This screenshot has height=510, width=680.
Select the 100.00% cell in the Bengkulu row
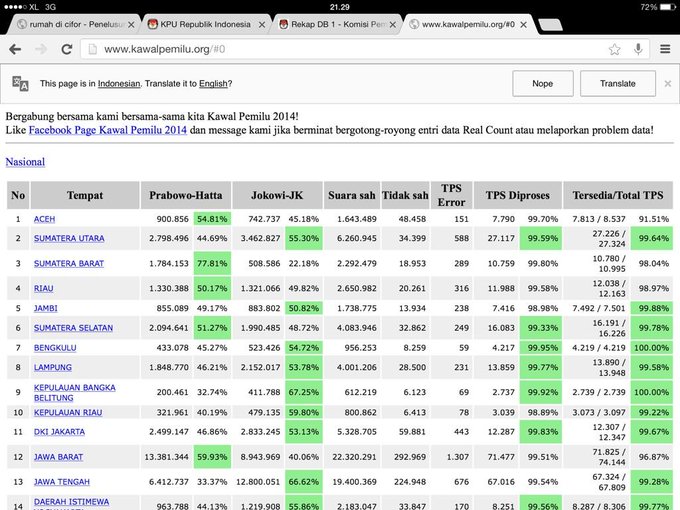[x=651, y=348]
